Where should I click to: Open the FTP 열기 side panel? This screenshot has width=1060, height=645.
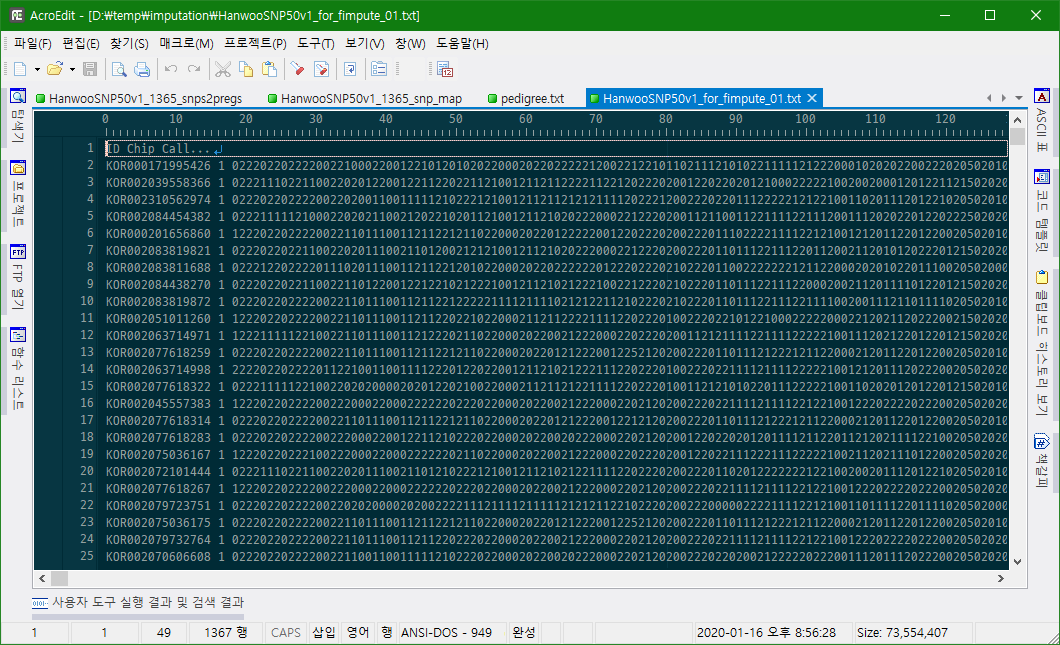point(18,277)
